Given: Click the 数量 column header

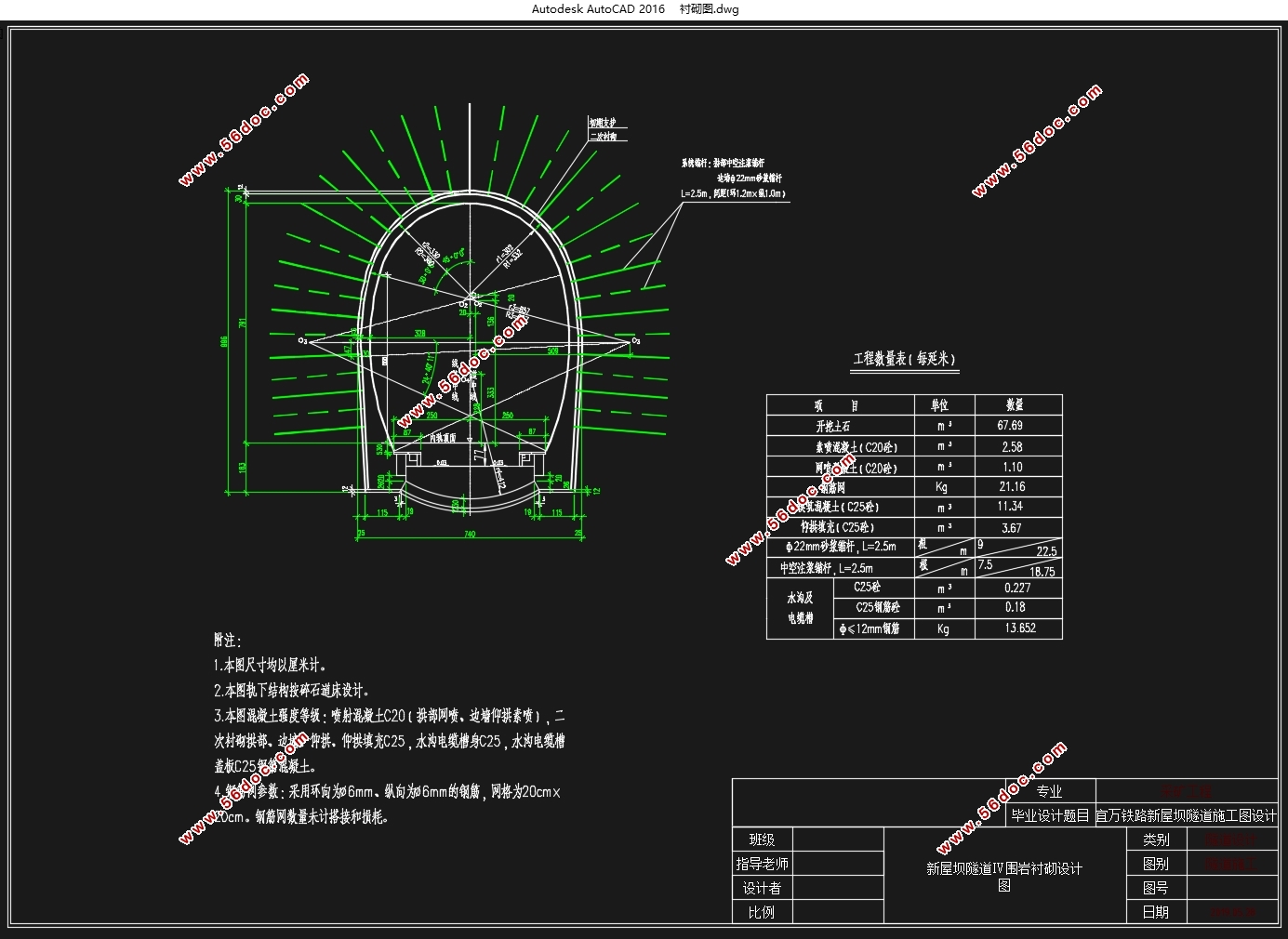Looking at the screenshot, I should point(1015,405).
